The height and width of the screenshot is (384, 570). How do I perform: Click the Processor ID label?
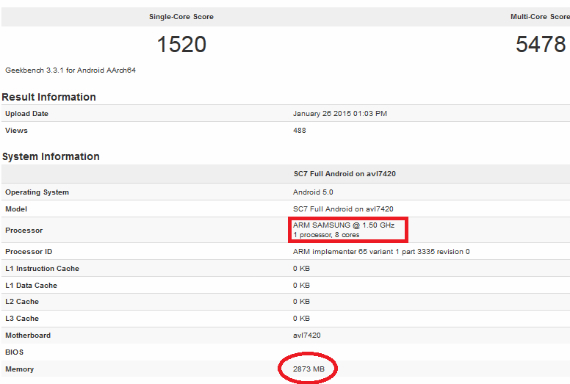(x=29, y=252)
